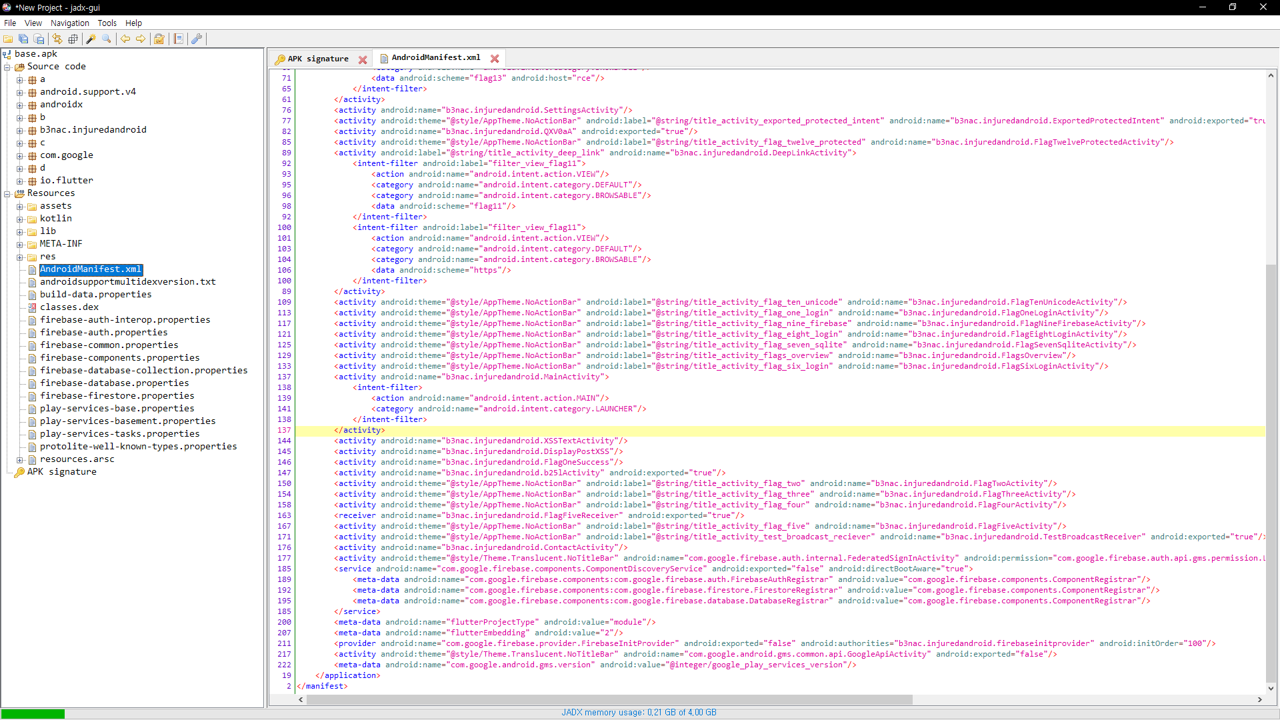
Task: Click the editor scroll-down arrow
Action: 1271,688
